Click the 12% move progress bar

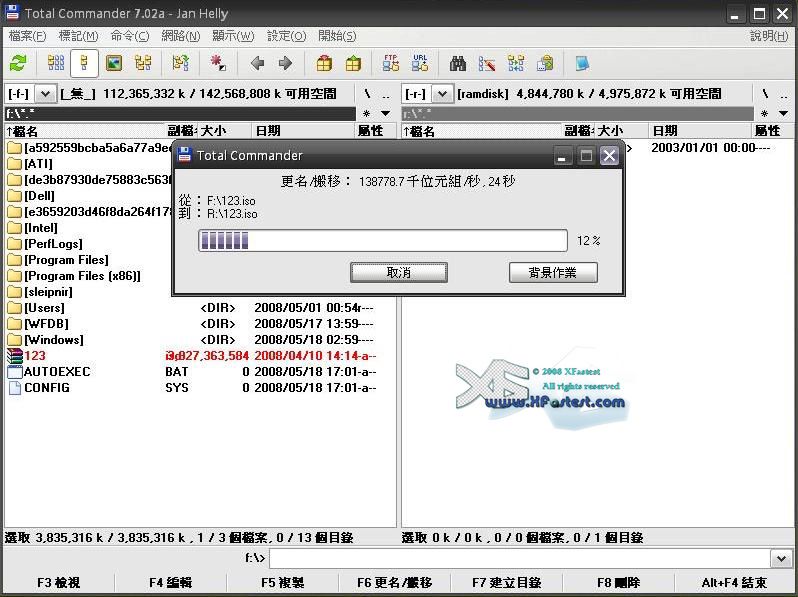tap(383, 240)
